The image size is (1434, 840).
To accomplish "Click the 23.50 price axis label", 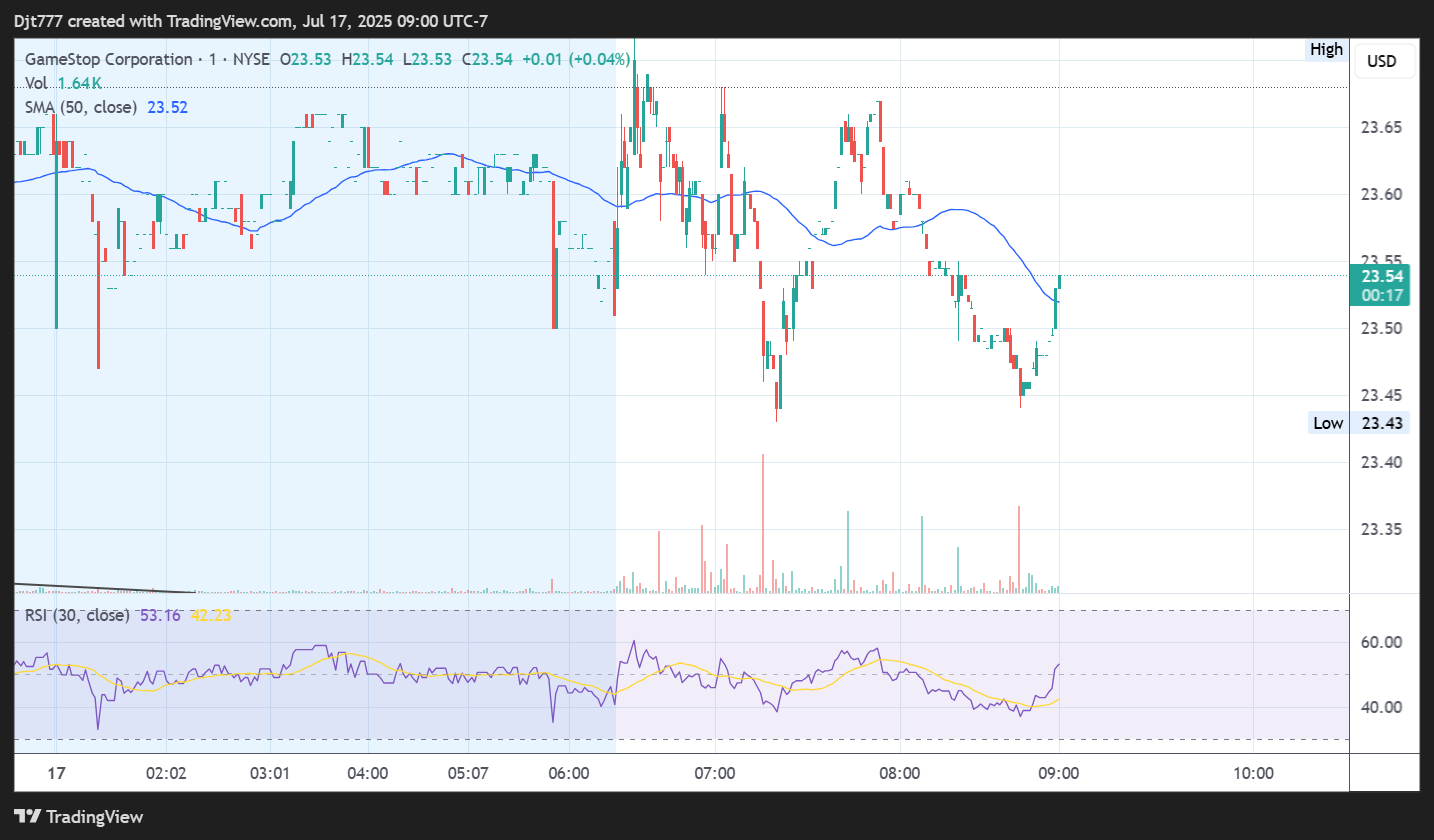I will click(1382, 328).
